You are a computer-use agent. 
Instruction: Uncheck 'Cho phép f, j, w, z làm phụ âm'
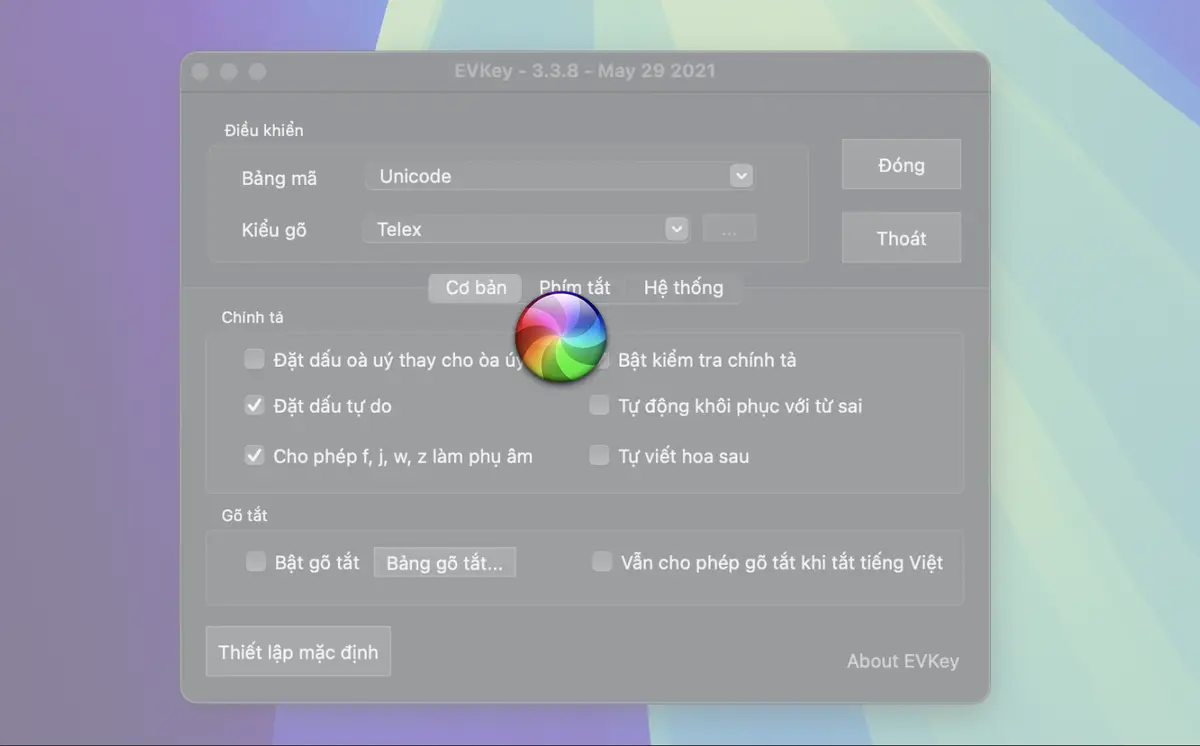pos(254,455)
